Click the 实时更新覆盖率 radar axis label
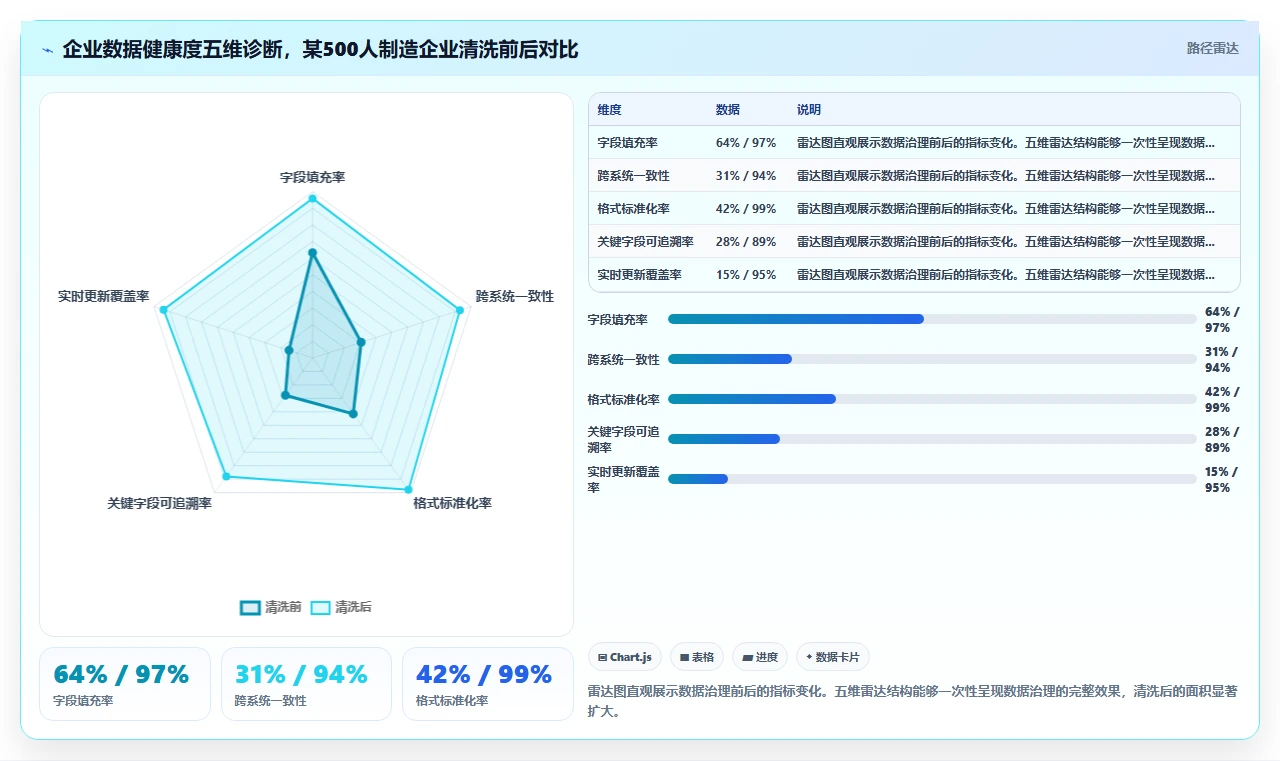The height and width of the screenshot is (761, 1280). tap(103, 296)
